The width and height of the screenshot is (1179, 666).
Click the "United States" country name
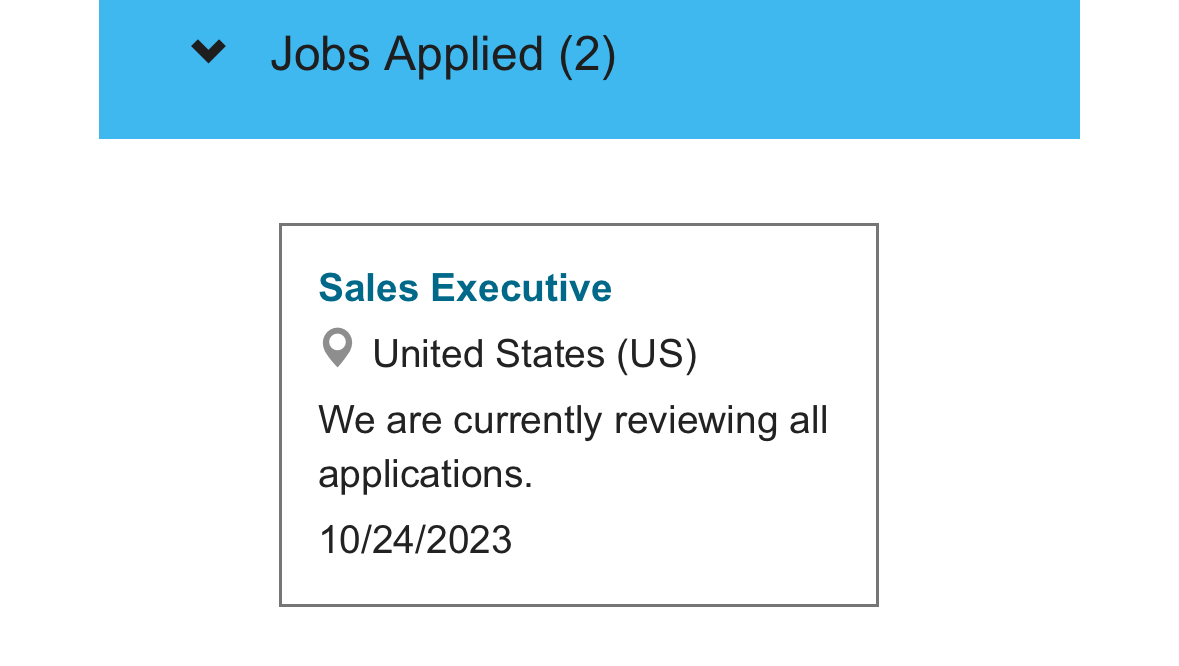(x=488, y=354)
